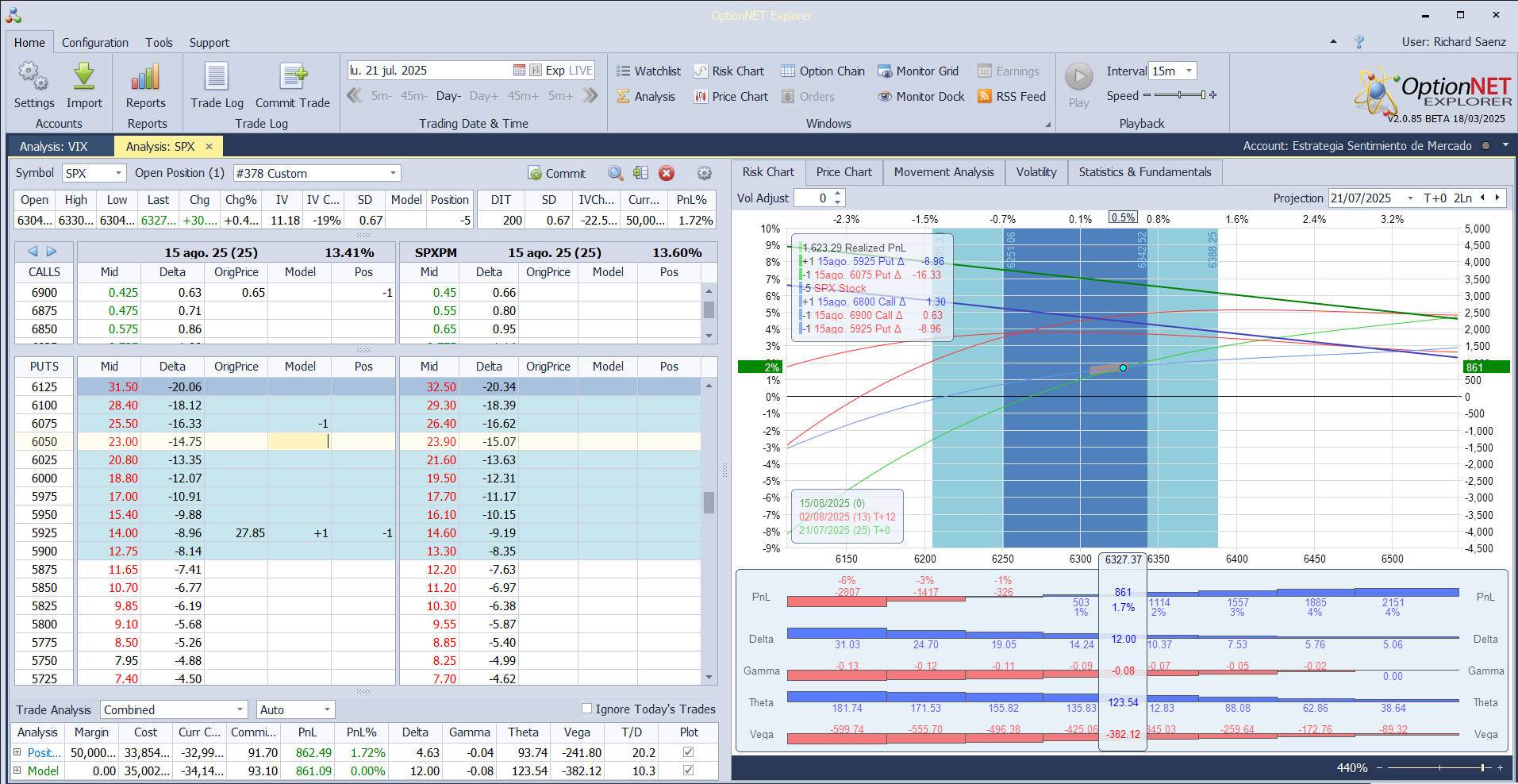1518x784 pixels.
Task: Click the layout columns icon near Commit
Action: tap(641, 173)
